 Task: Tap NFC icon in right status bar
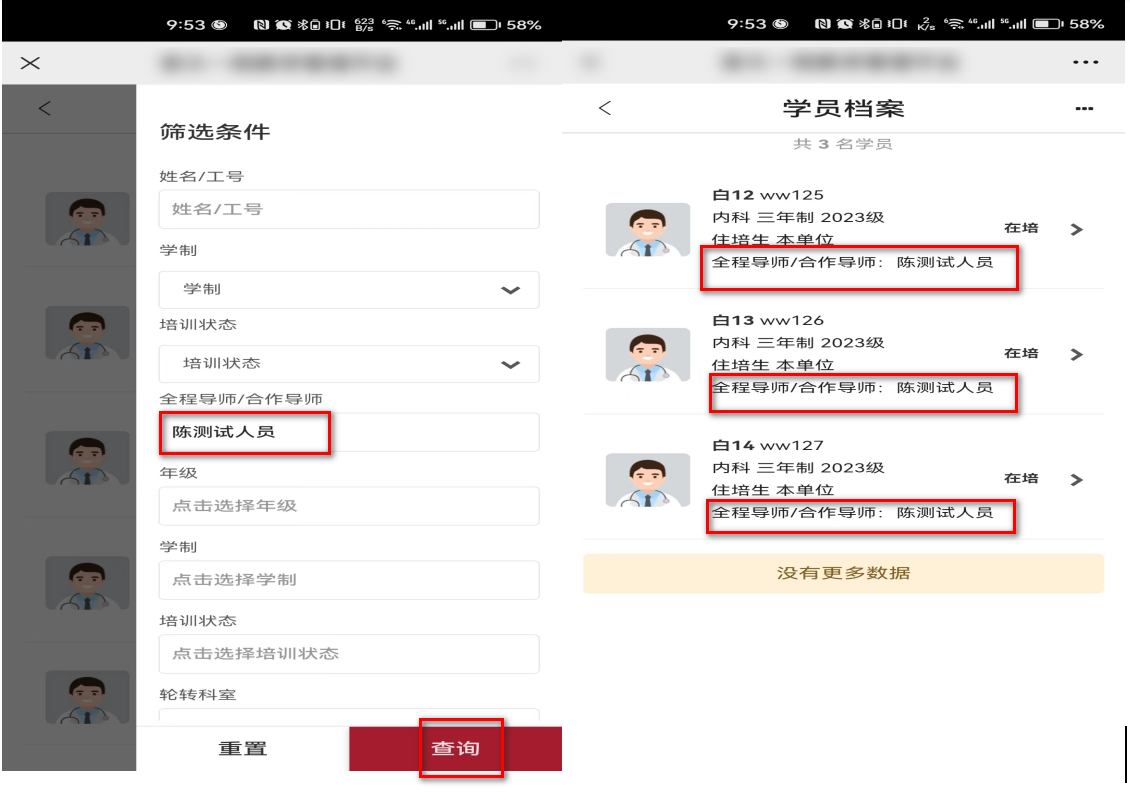pos(822,25)
